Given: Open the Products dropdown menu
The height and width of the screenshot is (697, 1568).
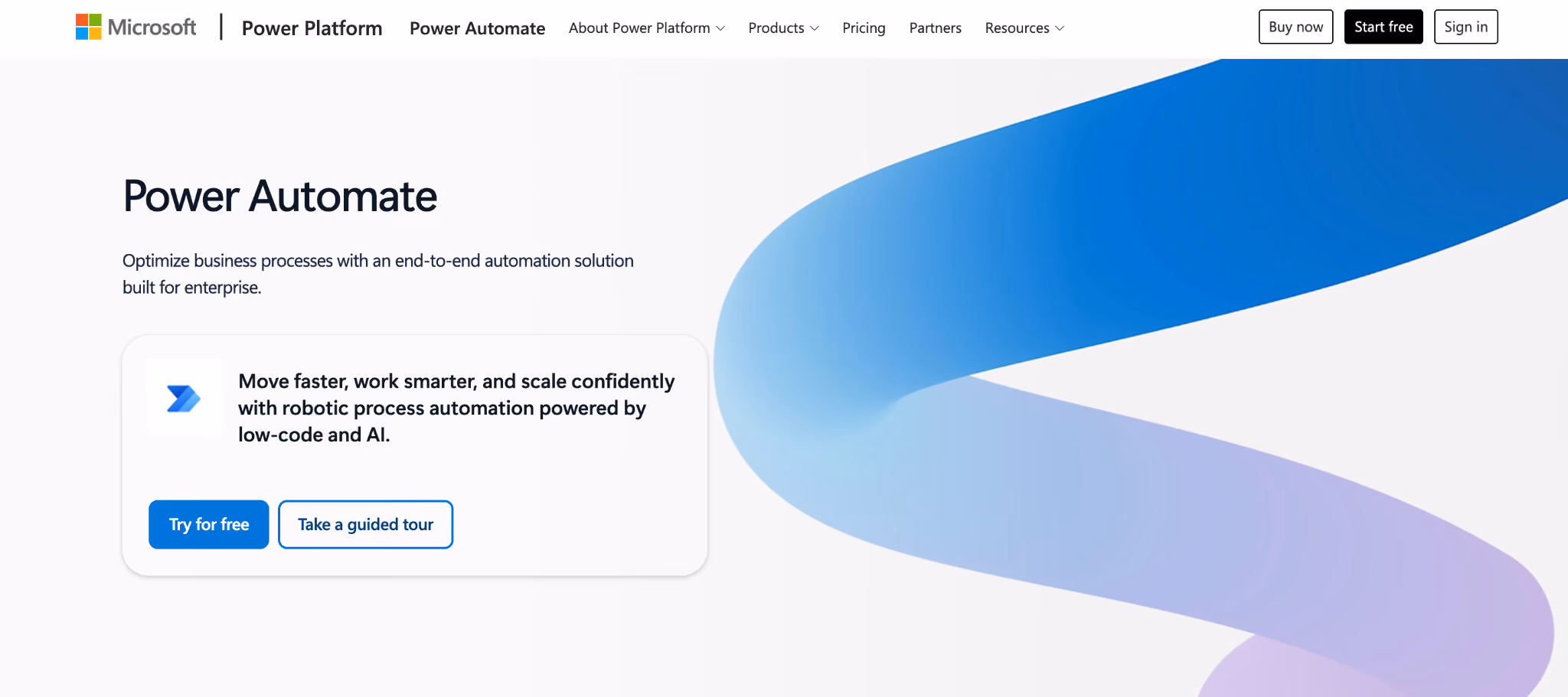Looking at the screenshot, I should click(x=783, y=28).
